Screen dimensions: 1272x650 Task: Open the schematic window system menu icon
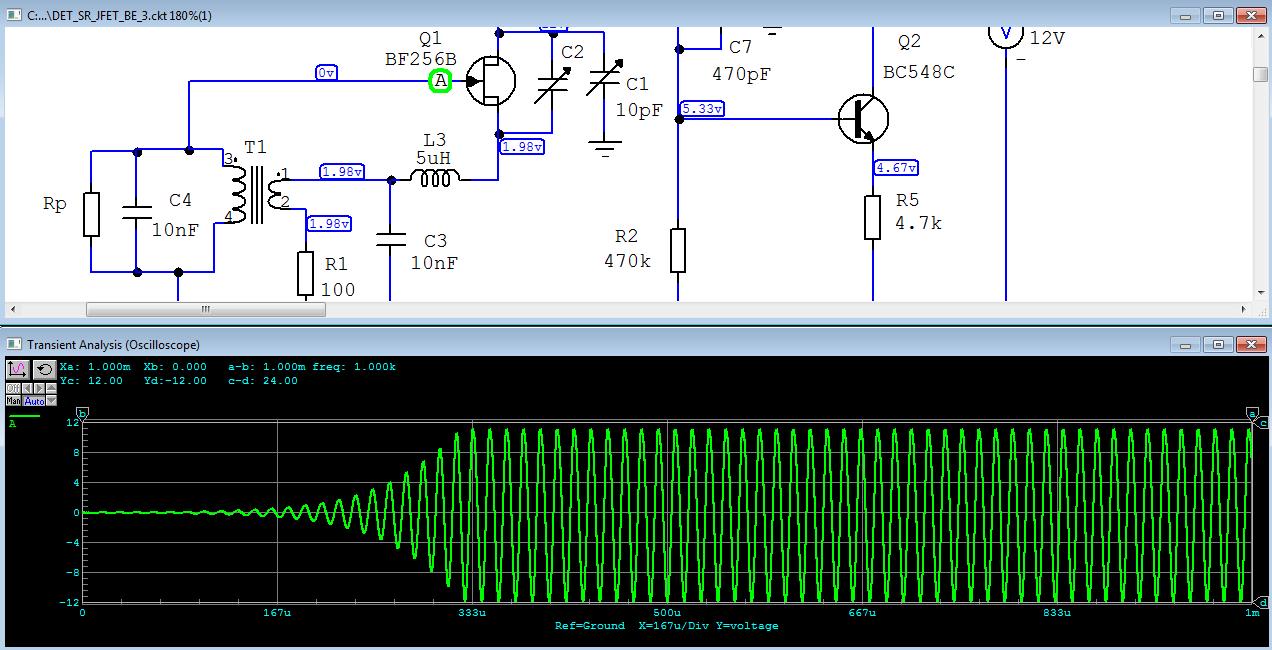pyautogui.click(x=13, y=15)
